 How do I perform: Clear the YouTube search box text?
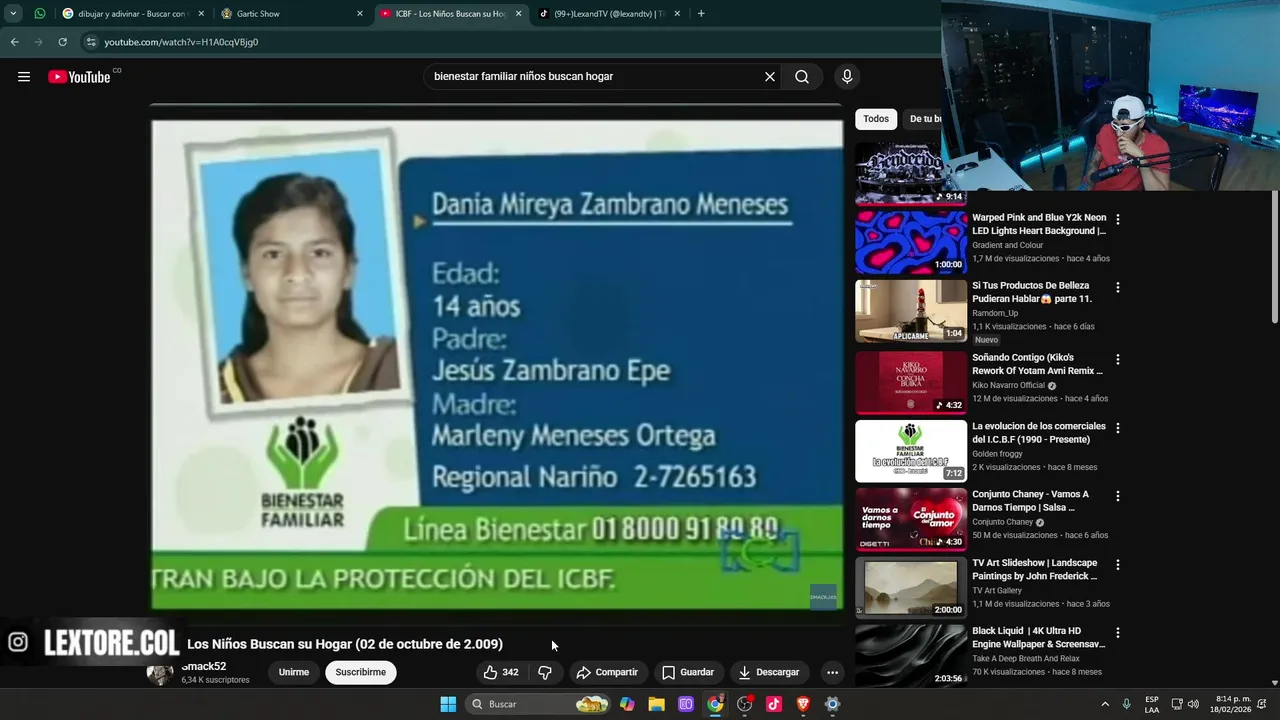pos(770,77)
